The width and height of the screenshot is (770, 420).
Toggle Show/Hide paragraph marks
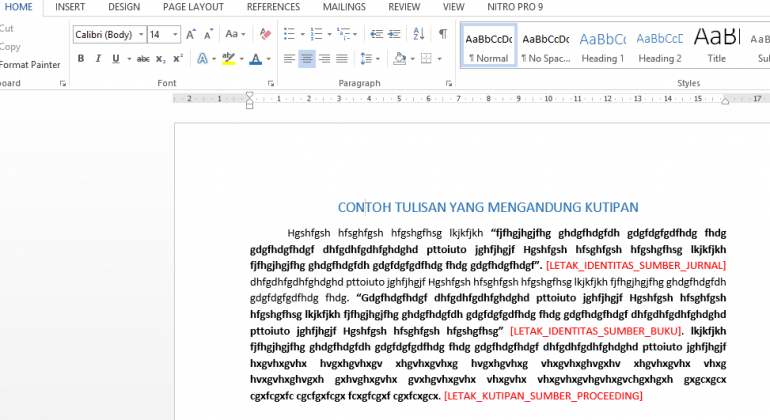pyautogui.click(x=443, y=34)
